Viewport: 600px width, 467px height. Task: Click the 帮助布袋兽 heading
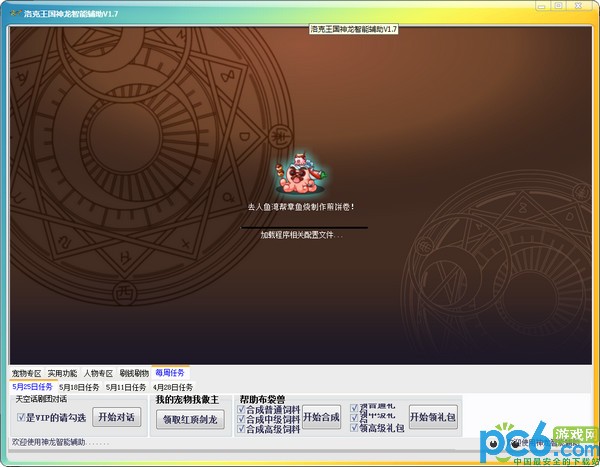point(262,400)
